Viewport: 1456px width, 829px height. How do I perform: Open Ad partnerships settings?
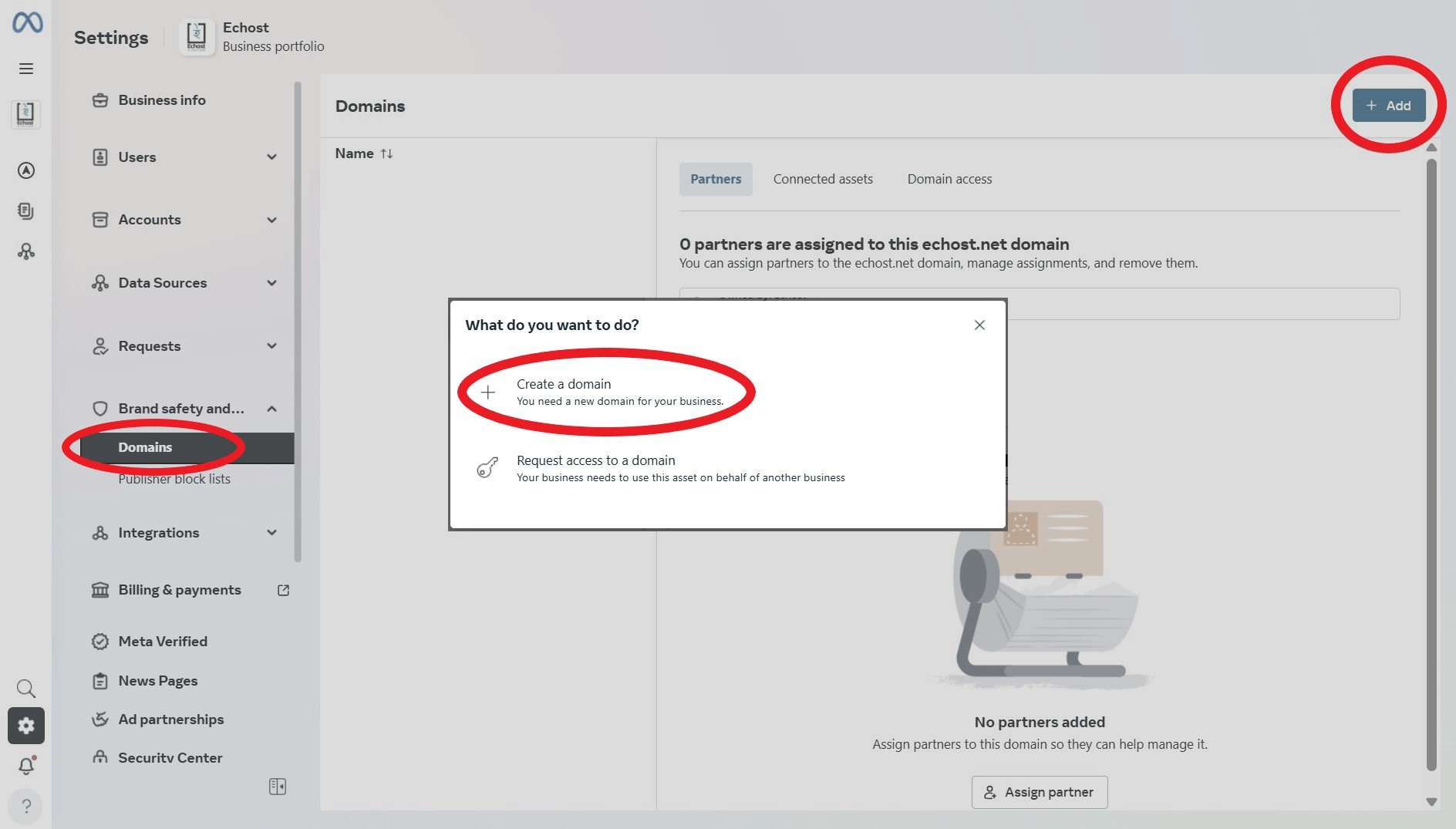pos(171,719)
